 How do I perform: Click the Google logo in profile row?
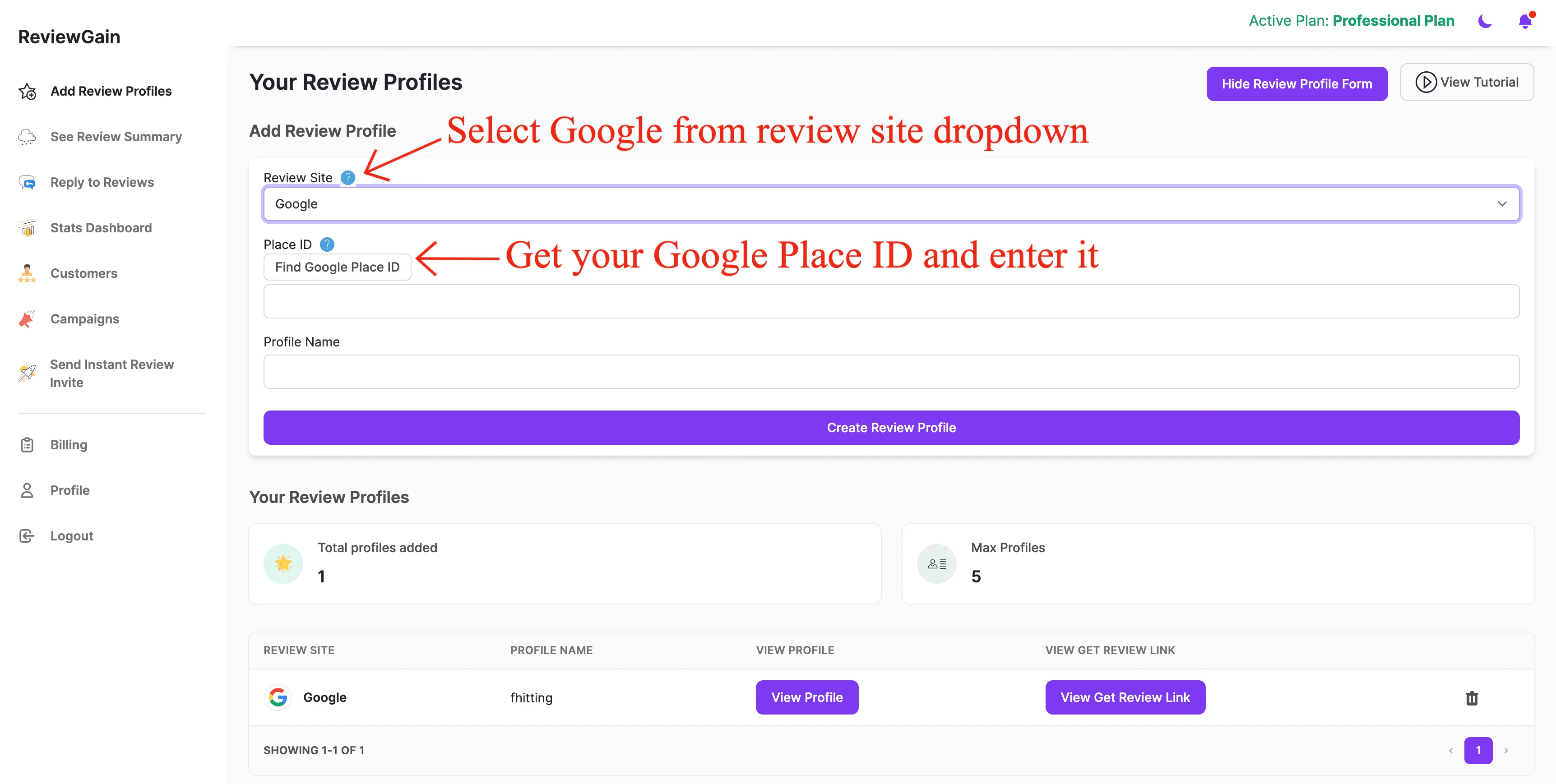(x=278, y=698)
